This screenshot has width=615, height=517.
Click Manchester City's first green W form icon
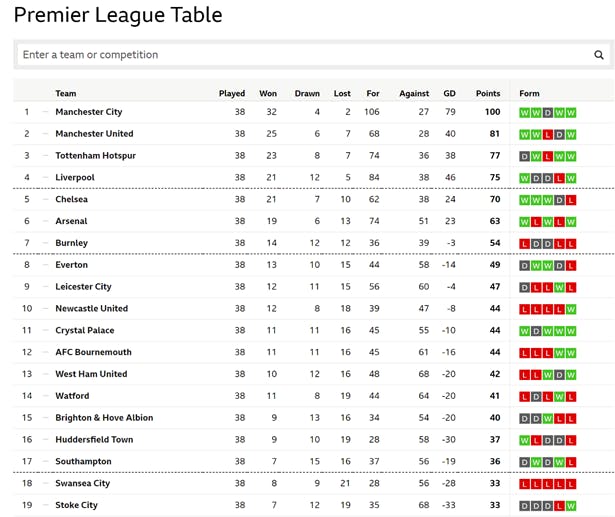[x=525, y=112]
